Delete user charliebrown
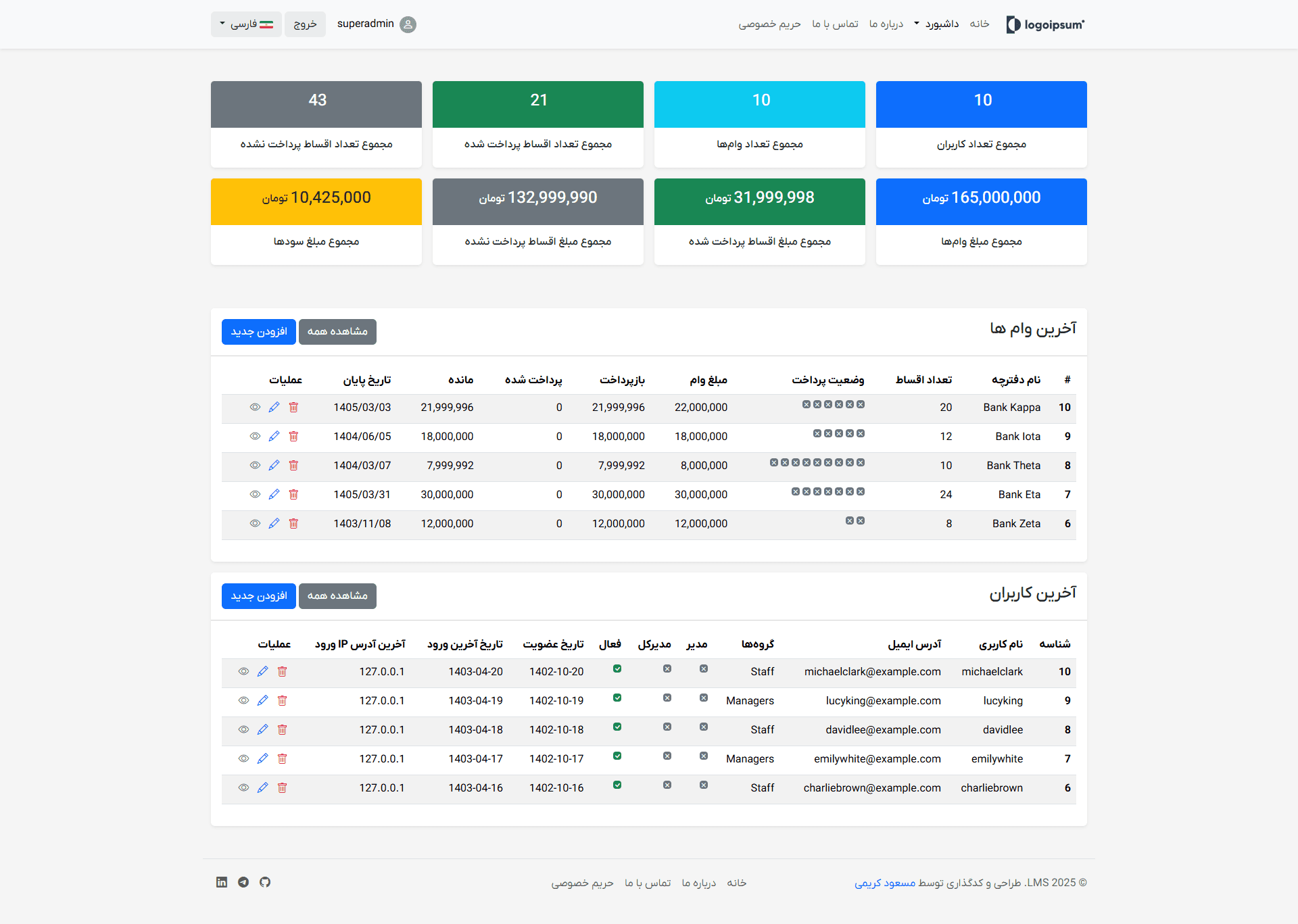Viewport: 1298px width, 924px height. coord(283,787)
